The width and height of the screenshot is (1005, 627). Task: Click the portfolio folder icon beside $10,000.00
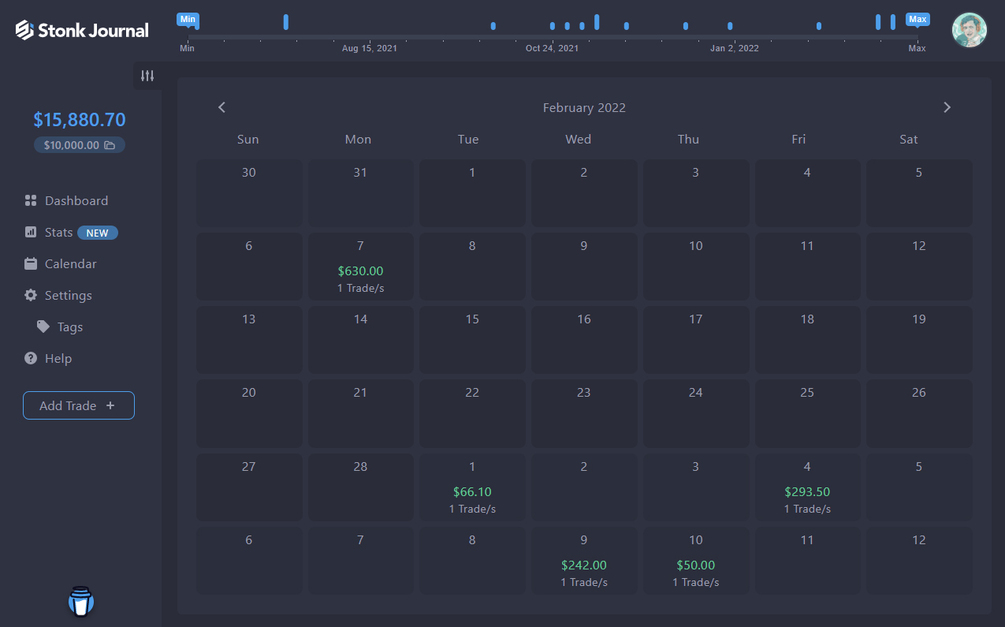[110, 146]
